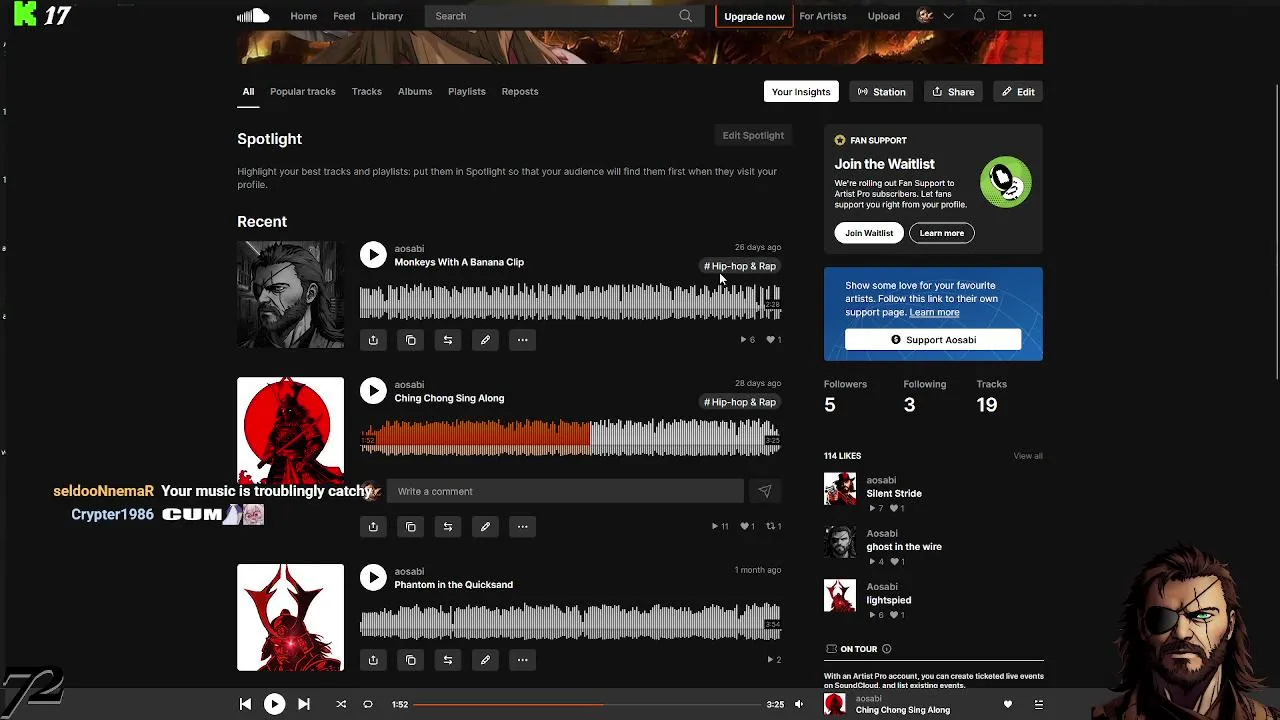Screen dimensions: 1280x720
Task: Open the next-up queue icon
Action: [x=1038, y=704]
